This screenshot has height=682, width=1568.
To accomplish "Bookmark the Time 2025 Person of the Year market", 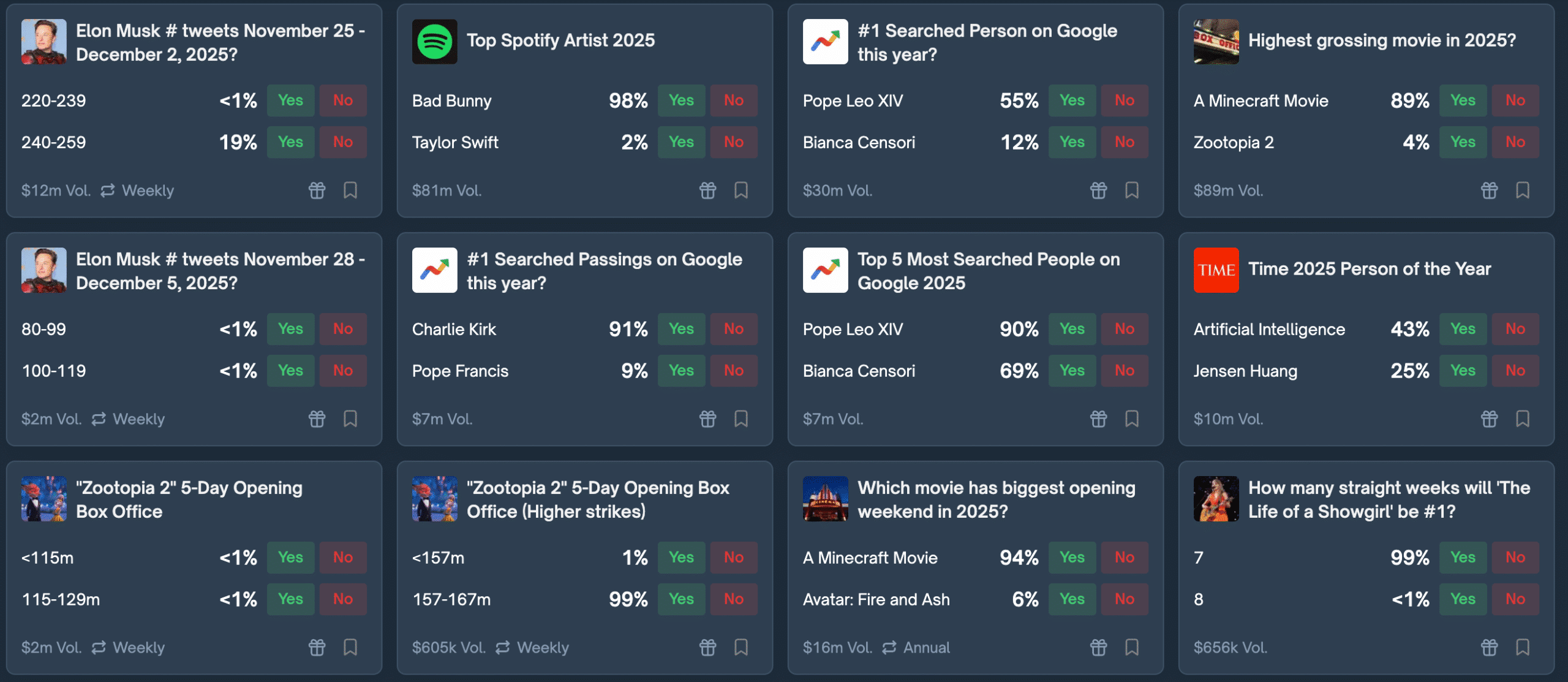I will pos(1523,419).
